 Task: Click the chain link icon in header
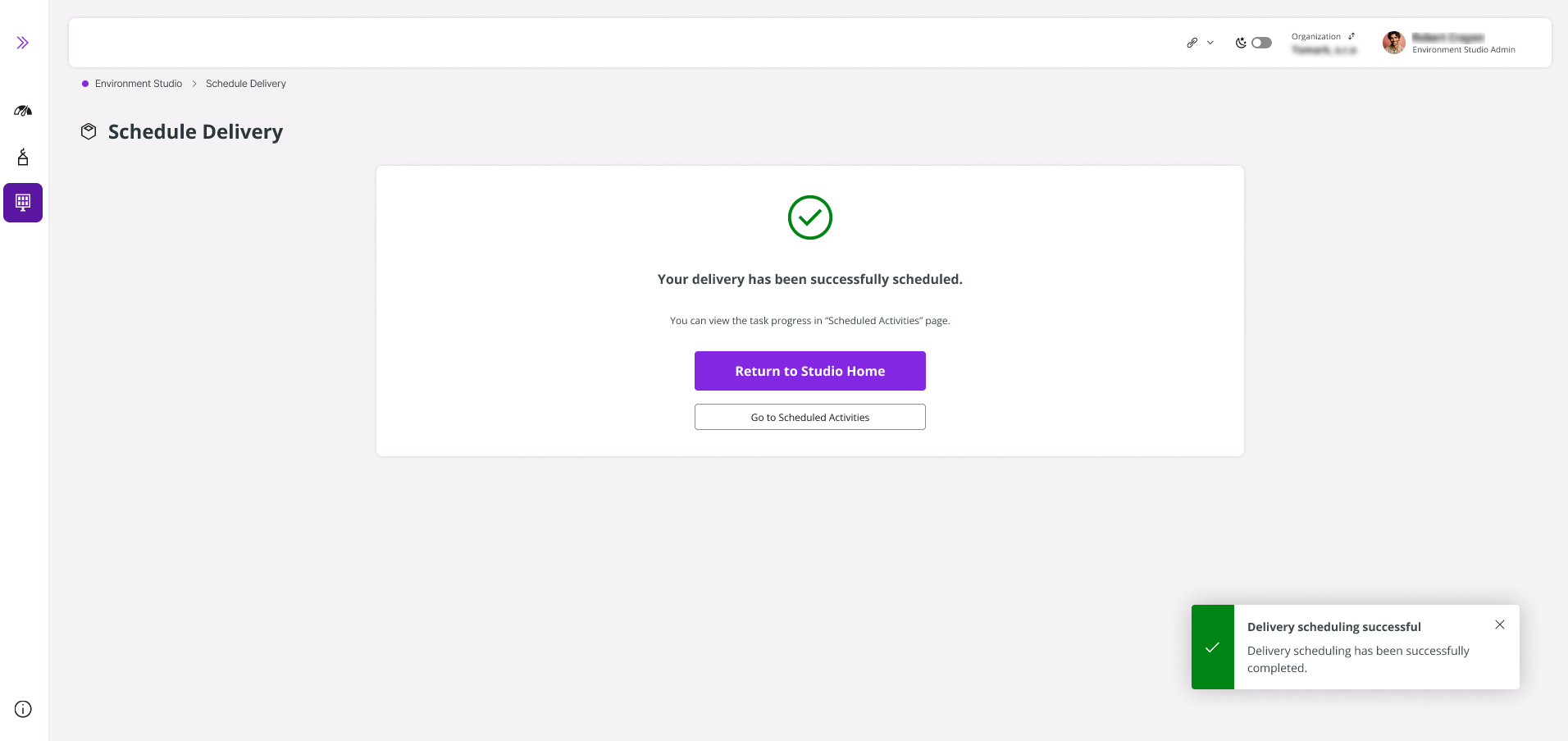point(1192,43)
